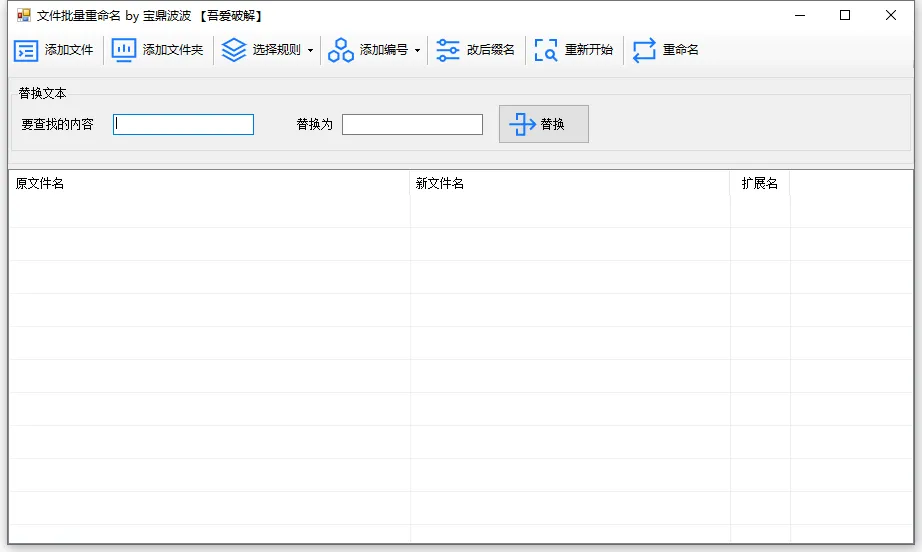The width and height of the screenshot is (922, 552).
Task: Sort by the 原文件名 column header
Action: [209, 183]
